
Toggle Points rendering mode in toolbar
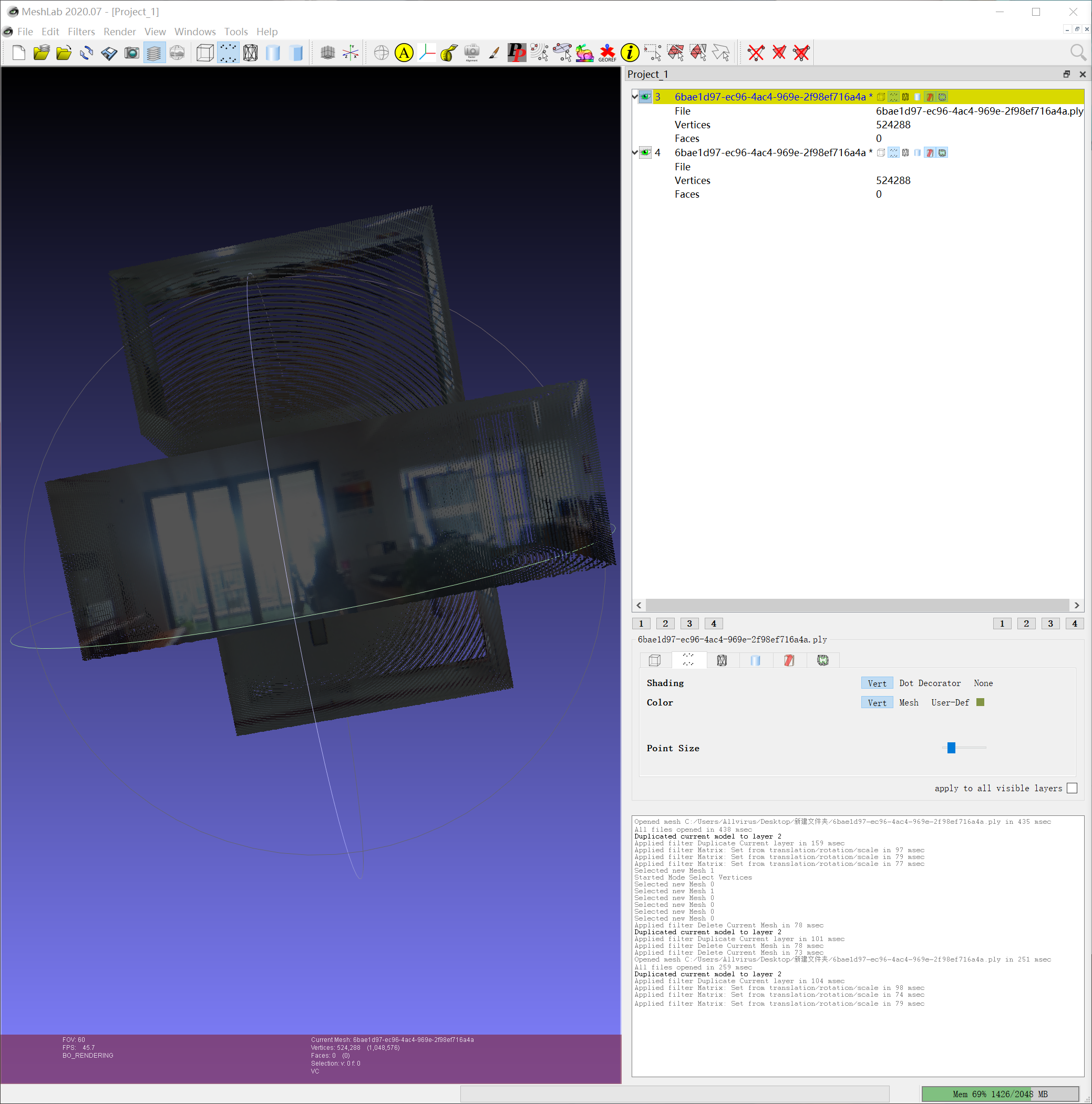click(x=228, y=53)
